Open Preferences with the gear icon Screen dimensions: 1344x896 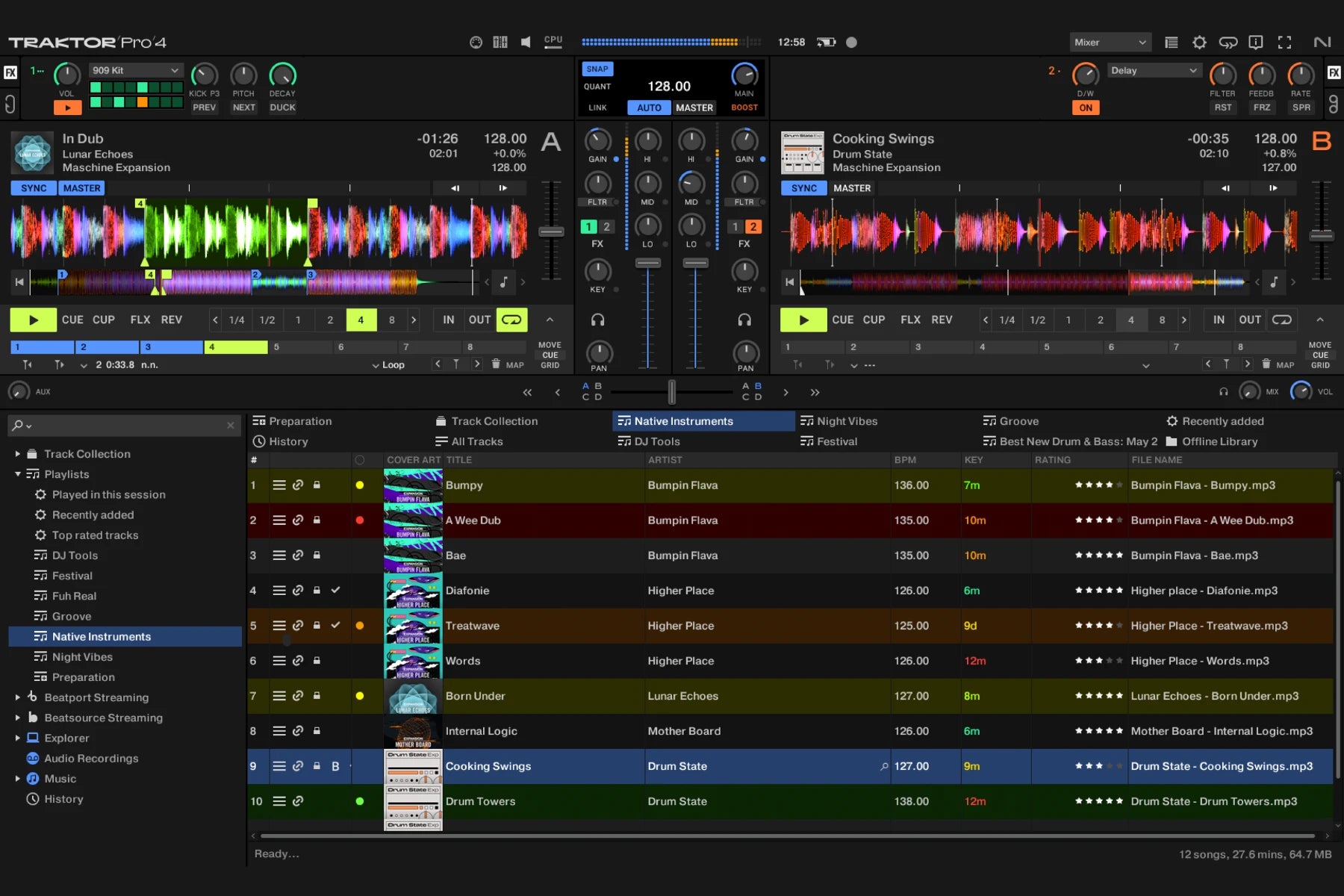click(1200, 43)
